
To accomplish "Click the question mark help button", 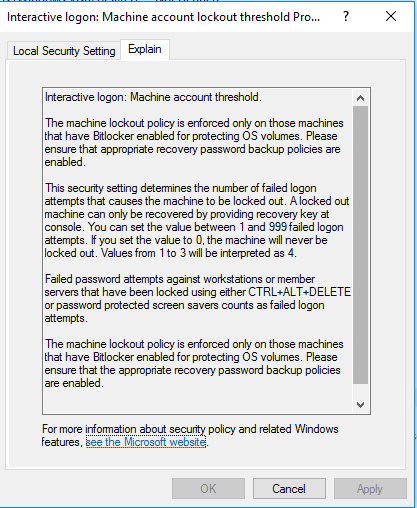I will (x=346, y=16).
